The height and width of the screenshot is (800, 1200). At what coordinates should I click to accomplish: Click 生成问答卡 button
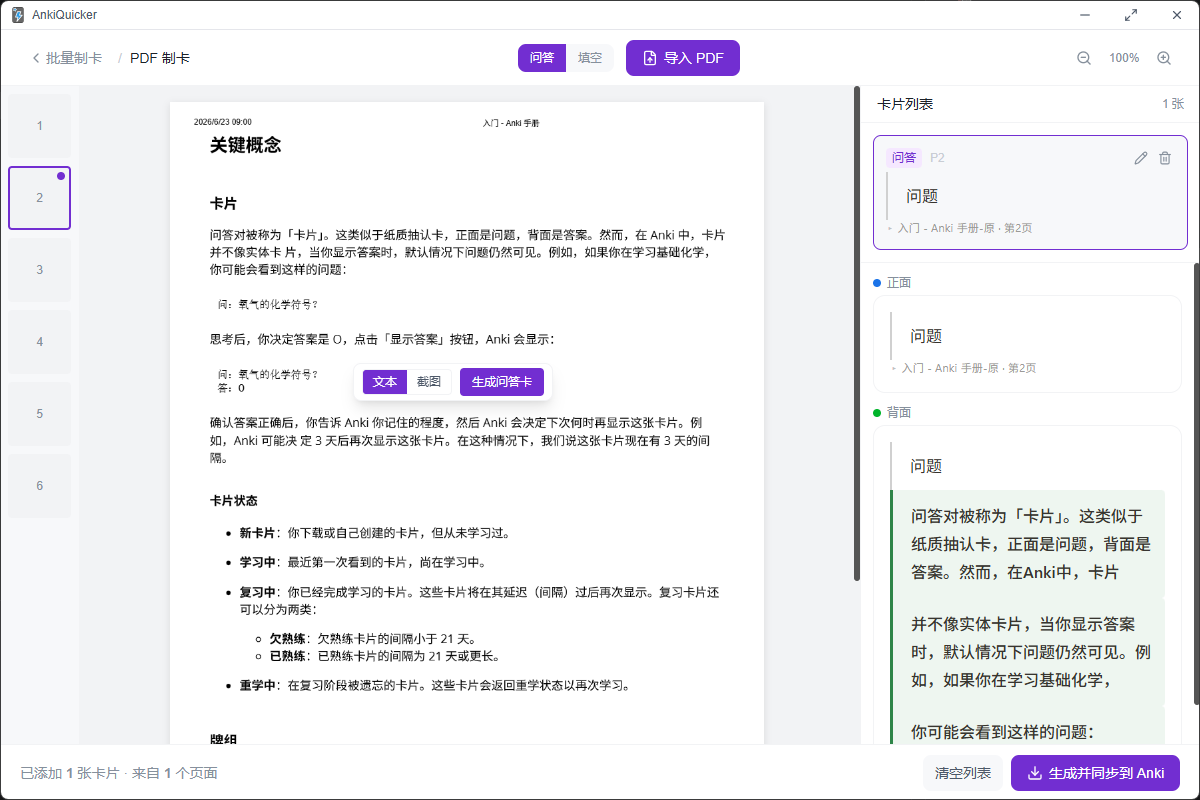click(502, 382)
